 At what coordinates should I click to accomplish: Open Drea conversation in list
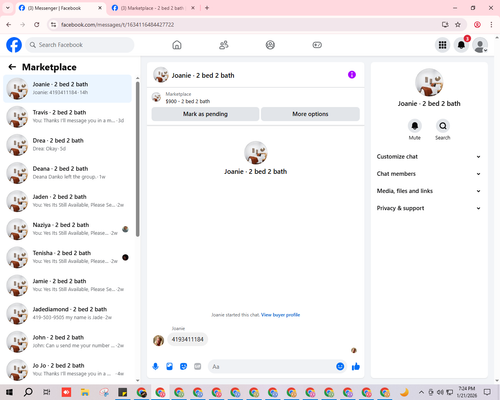pos(67,145)
